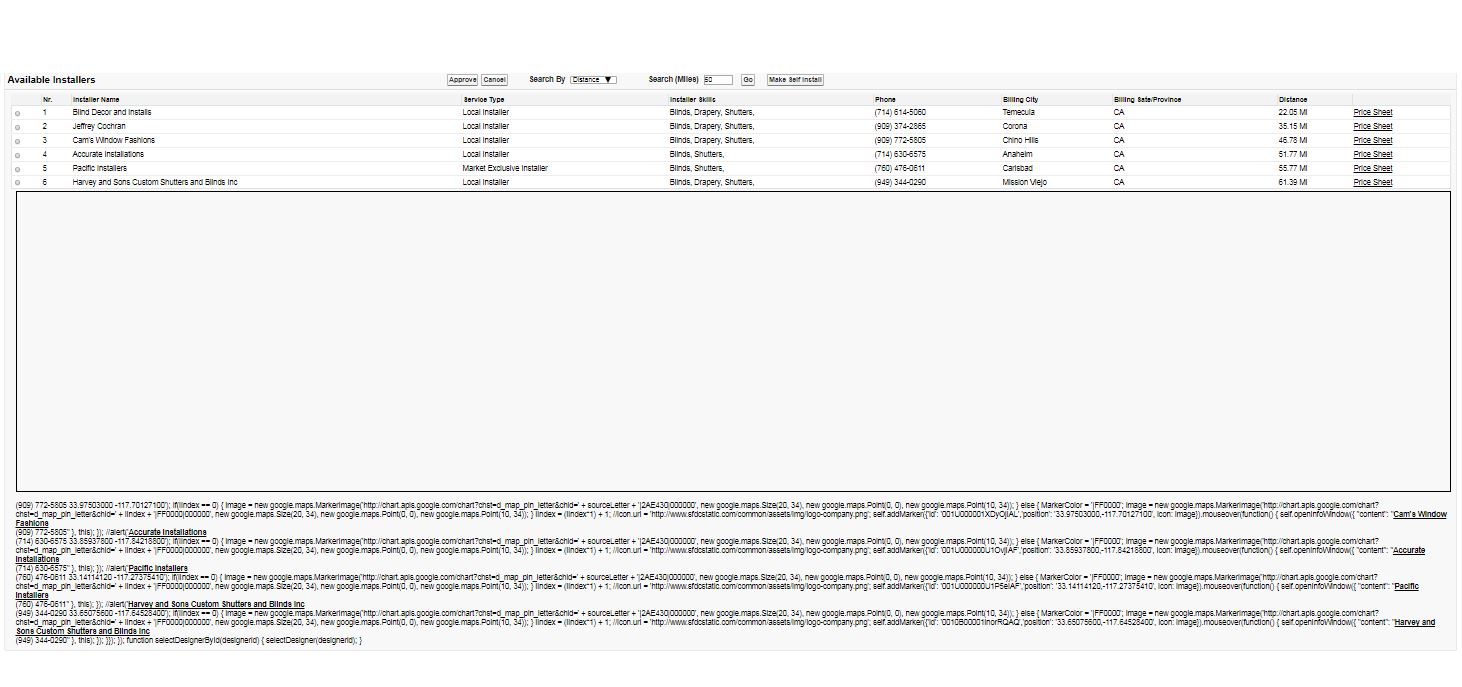1462x687 pixels.
Task: Choose Harvey and Sons Custom Shutters radio button
Action: (x=17, y=183)
